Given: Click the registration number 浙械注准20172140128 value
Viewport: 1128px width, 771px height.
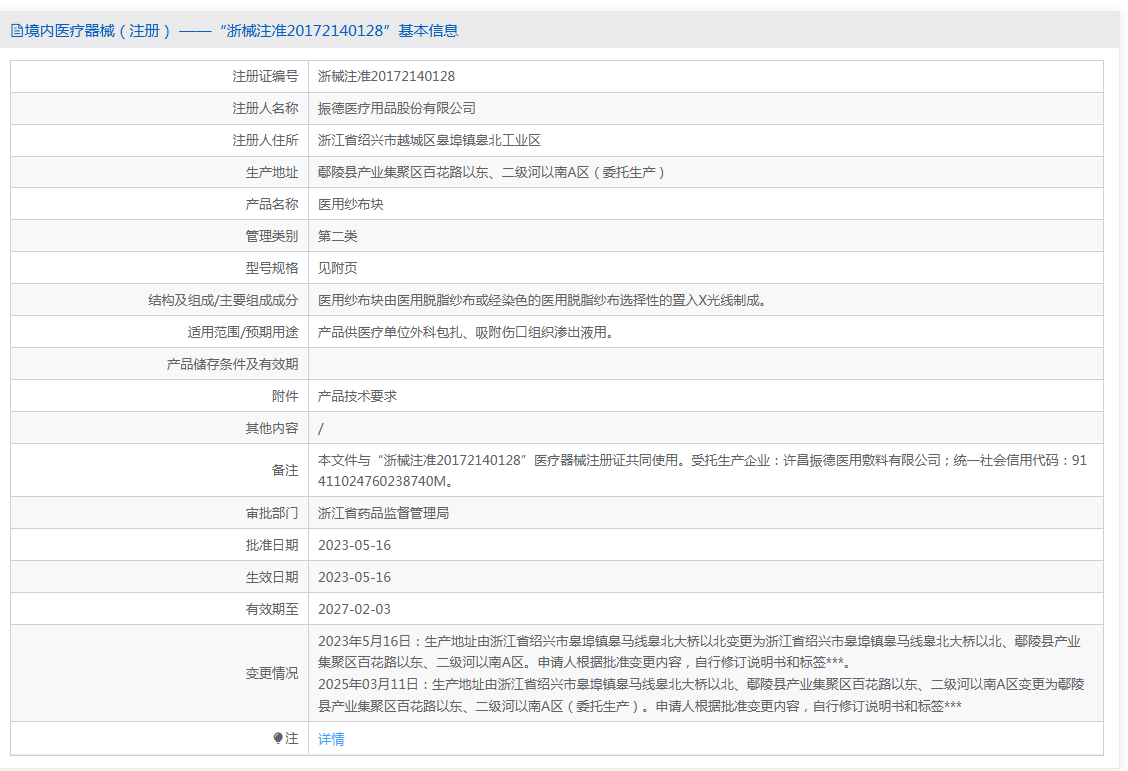Looking at the screenshot, I should click(386, 76).
